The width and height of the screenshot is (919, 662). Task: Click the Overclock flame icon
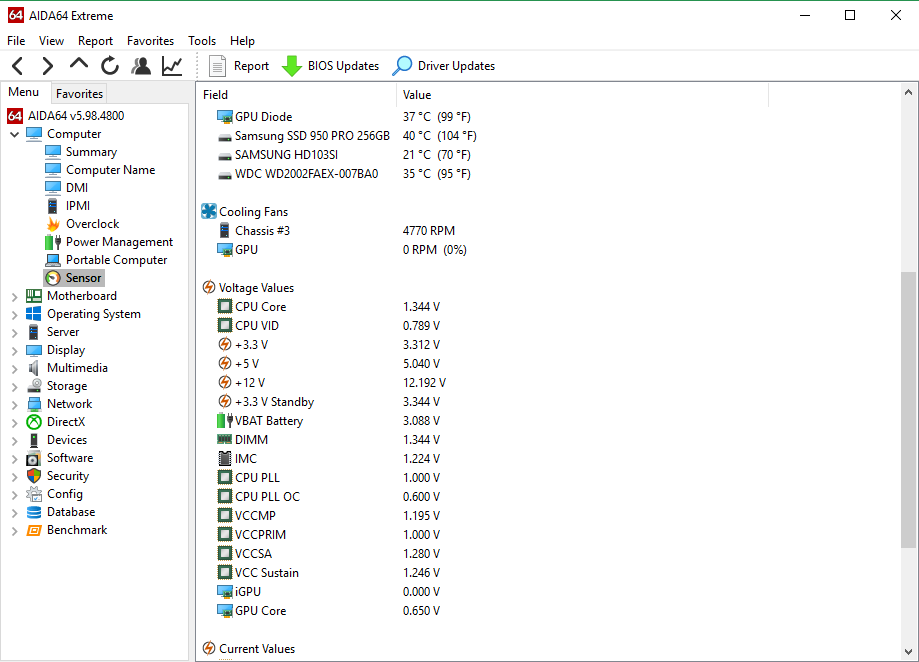[53, 224]
